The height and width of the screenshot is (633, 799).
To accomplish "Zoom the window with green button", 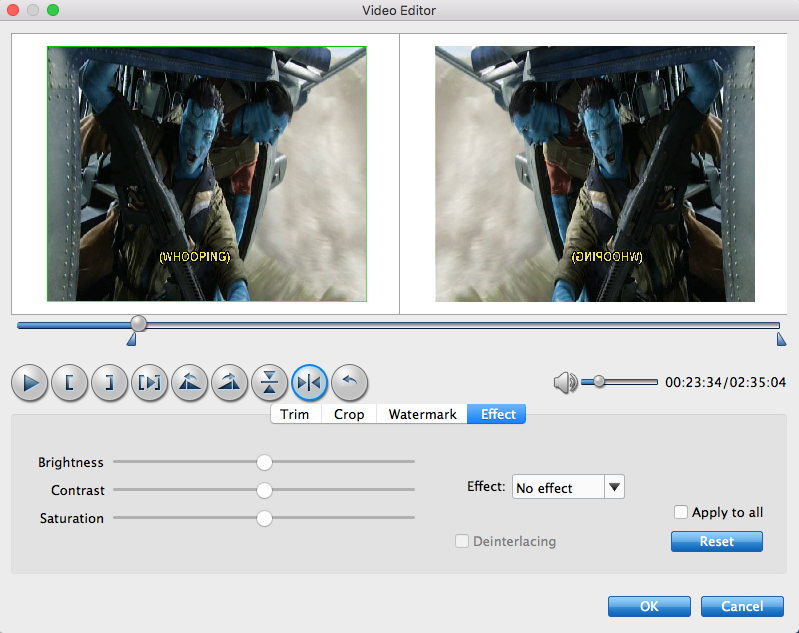I will click(x=52, y=10).
